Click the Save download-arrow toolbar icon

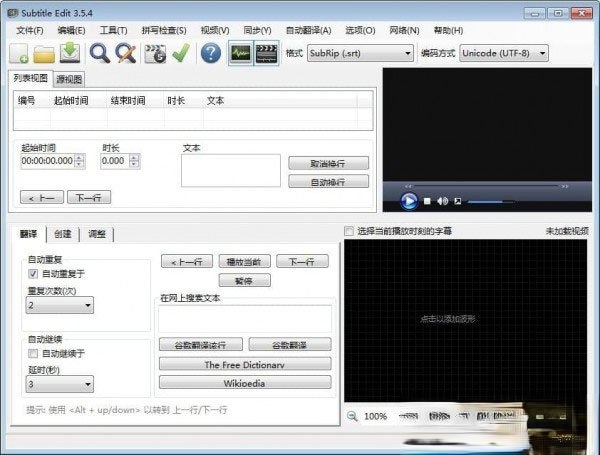point(69,53)
